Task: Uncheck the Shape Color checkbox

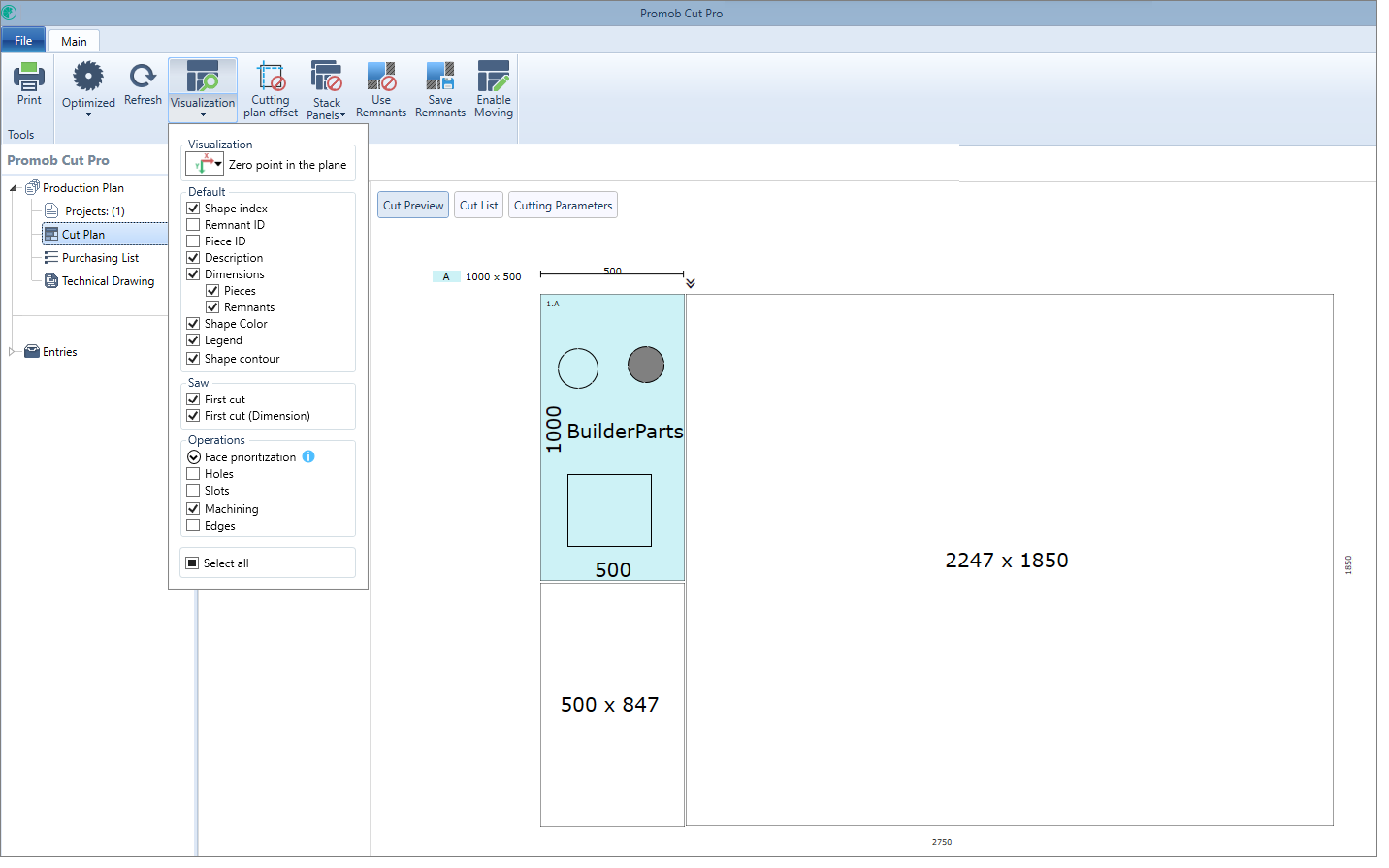Action: tap(193, 324)
